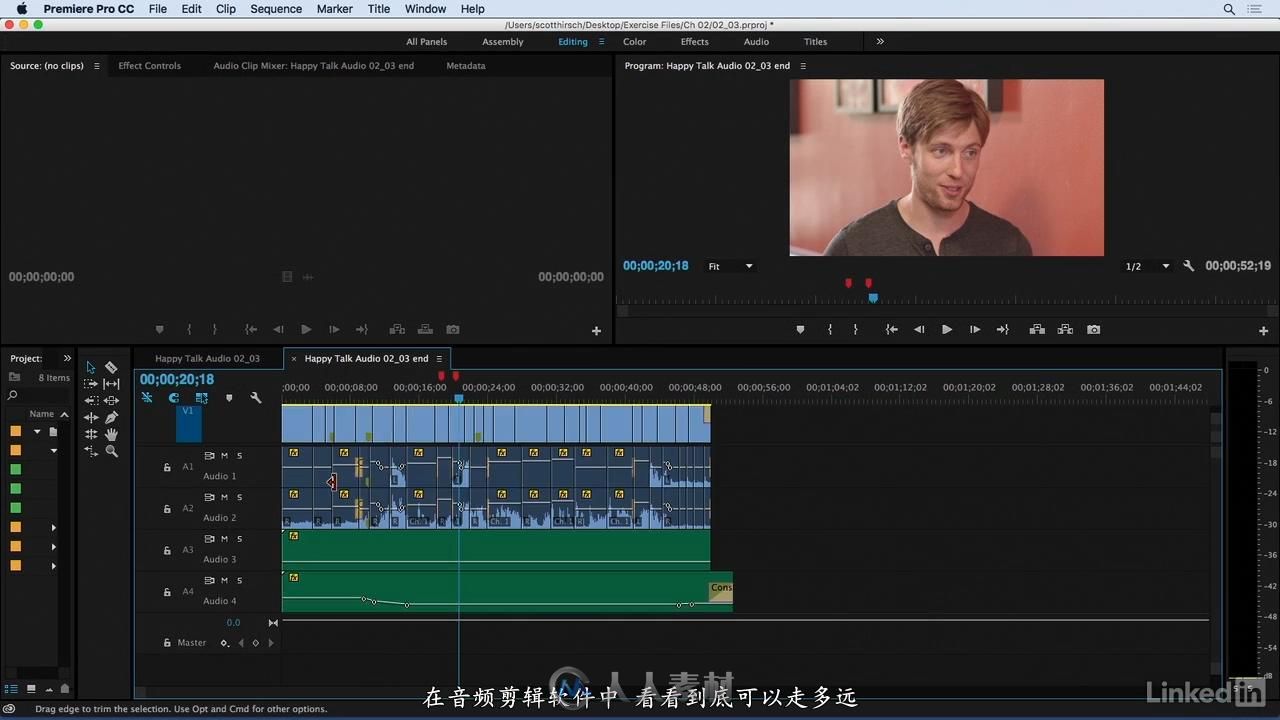Click the Program Monitor playhead marker
This screenshot has width=1280, height=720.
[x=873, y=298]
